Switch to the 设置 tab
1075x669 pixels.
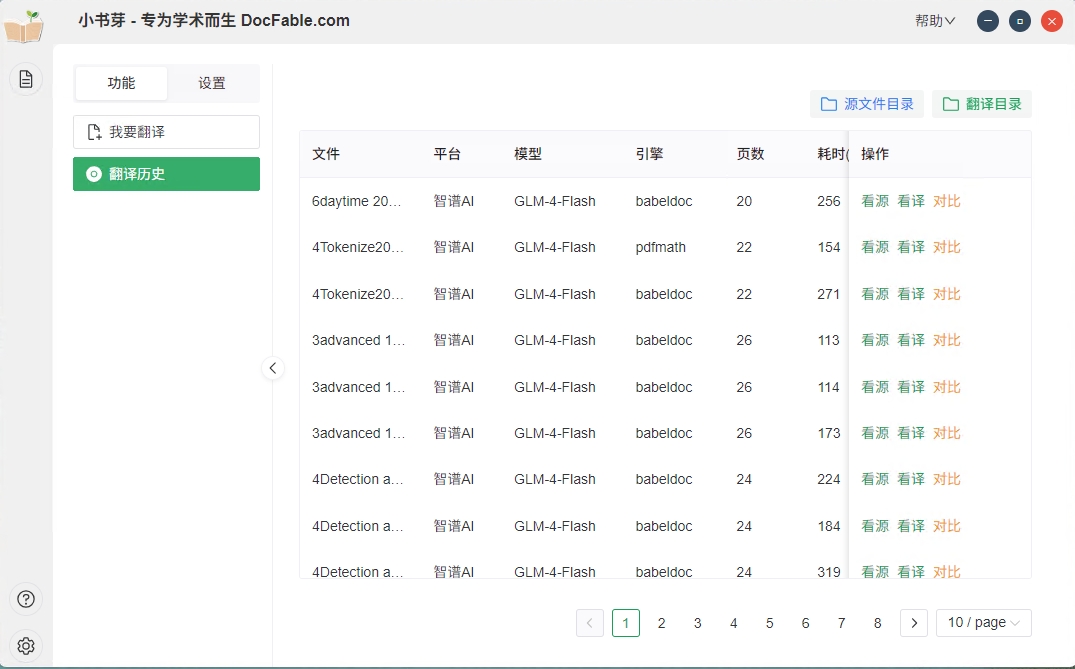(x=212, y=83)
